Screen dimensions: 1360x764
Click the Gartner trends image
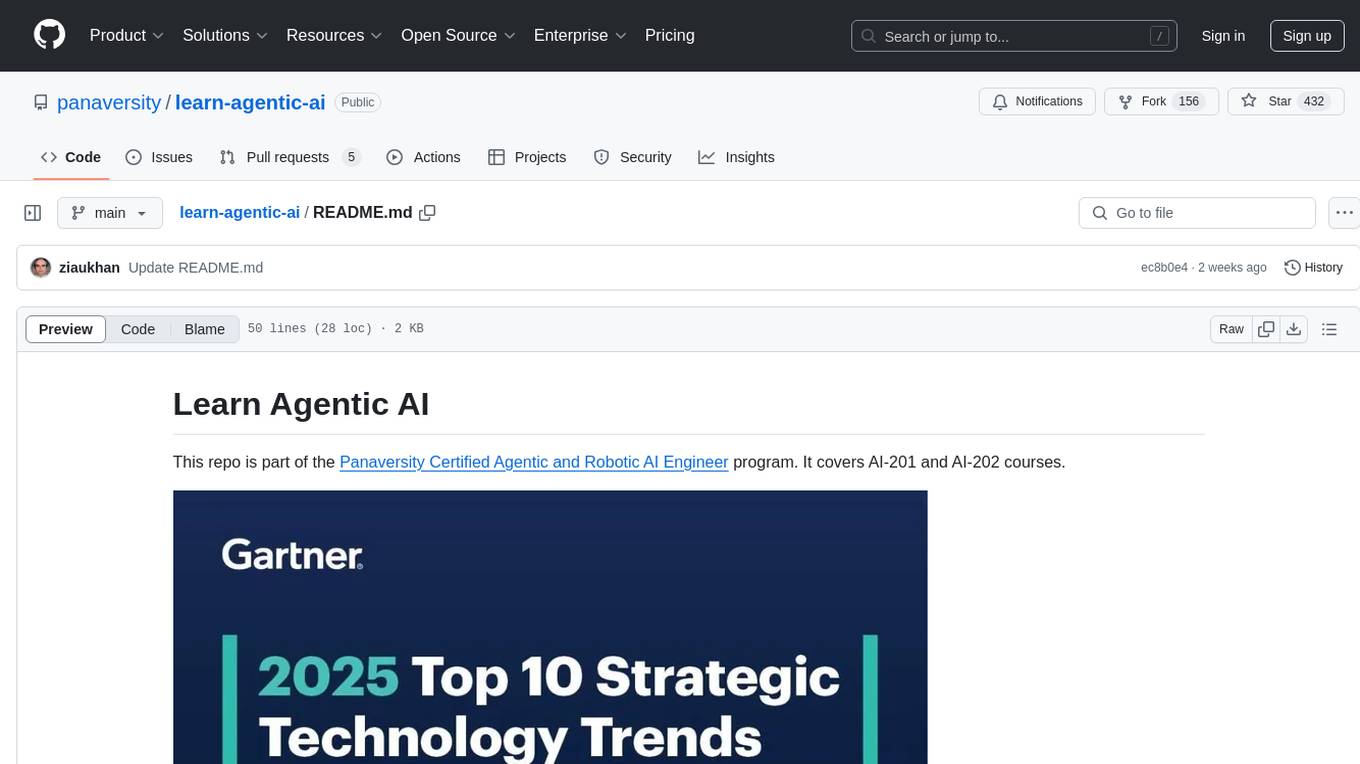pyautogui.click(x=550, y=627)
